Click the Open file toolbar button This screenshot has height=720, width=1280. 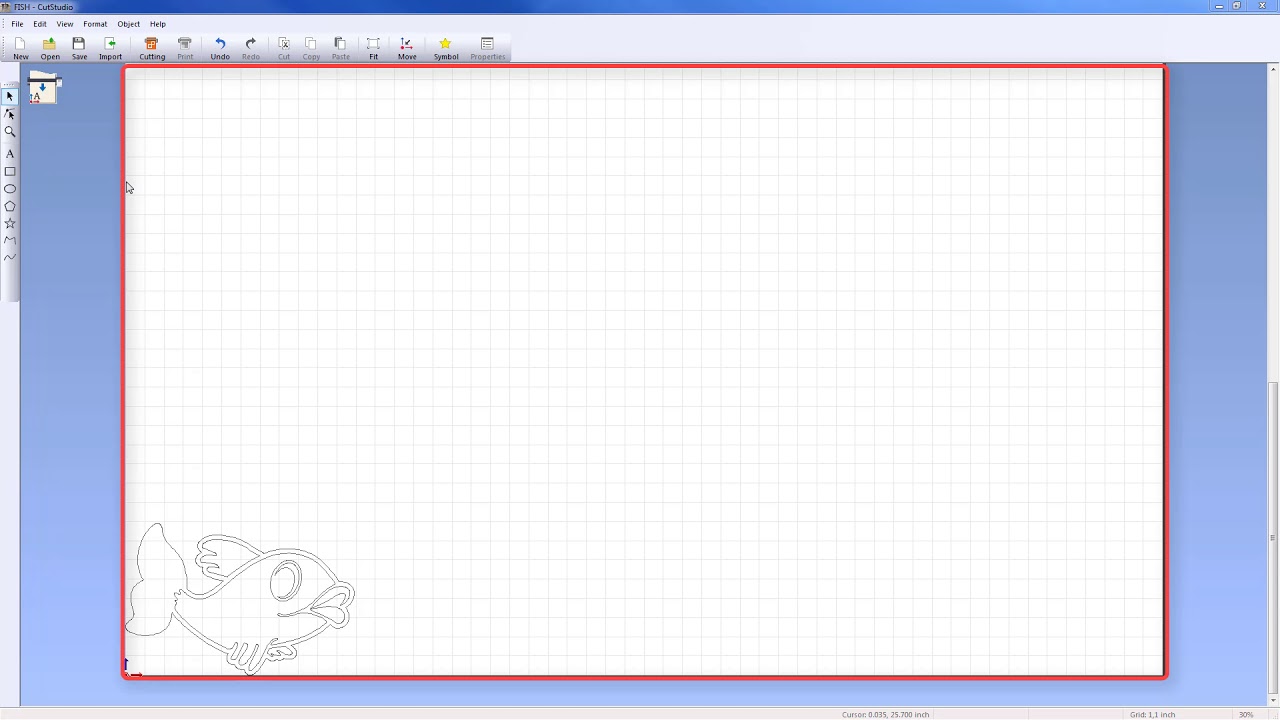pyautogui.click(x=49, y=48)
